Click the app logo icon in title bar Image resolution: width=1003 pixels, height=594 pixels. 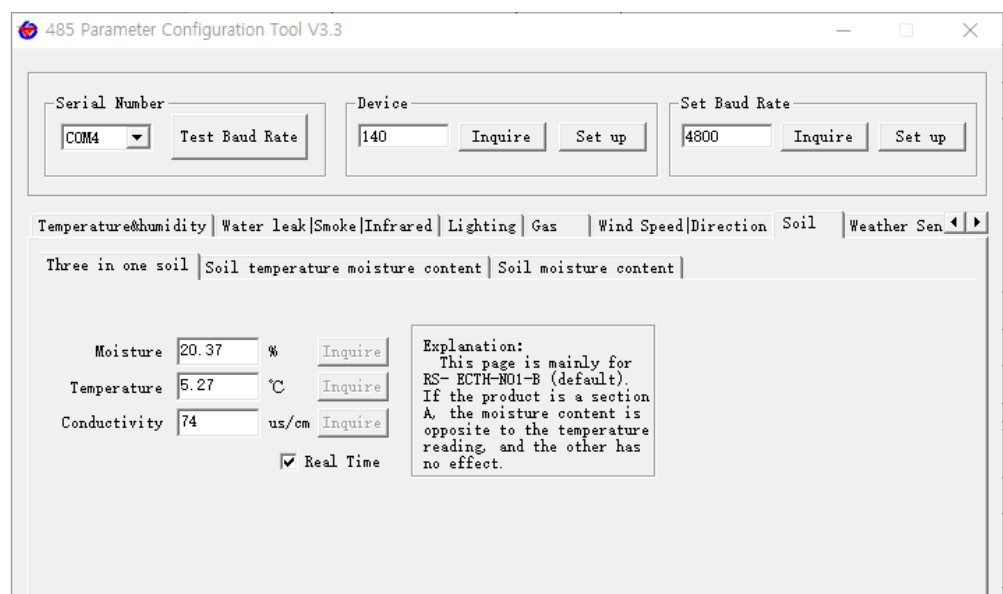(x=28, y=30)
